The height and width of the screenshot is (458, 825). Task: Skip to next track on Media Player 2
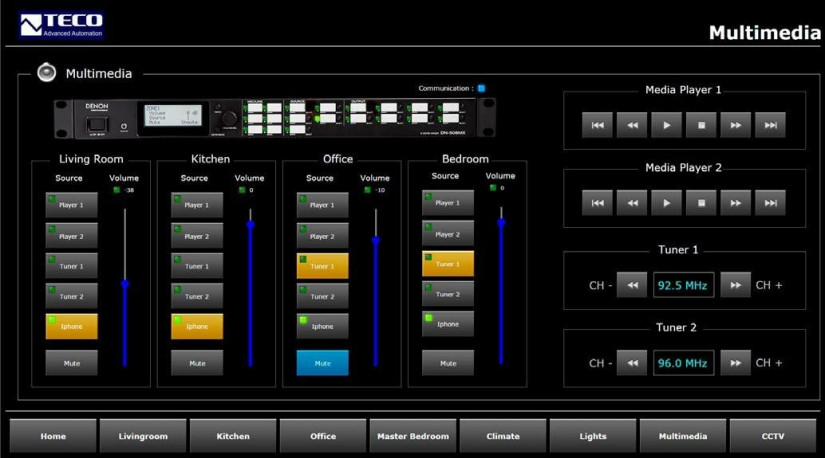(x=770, y=203)
